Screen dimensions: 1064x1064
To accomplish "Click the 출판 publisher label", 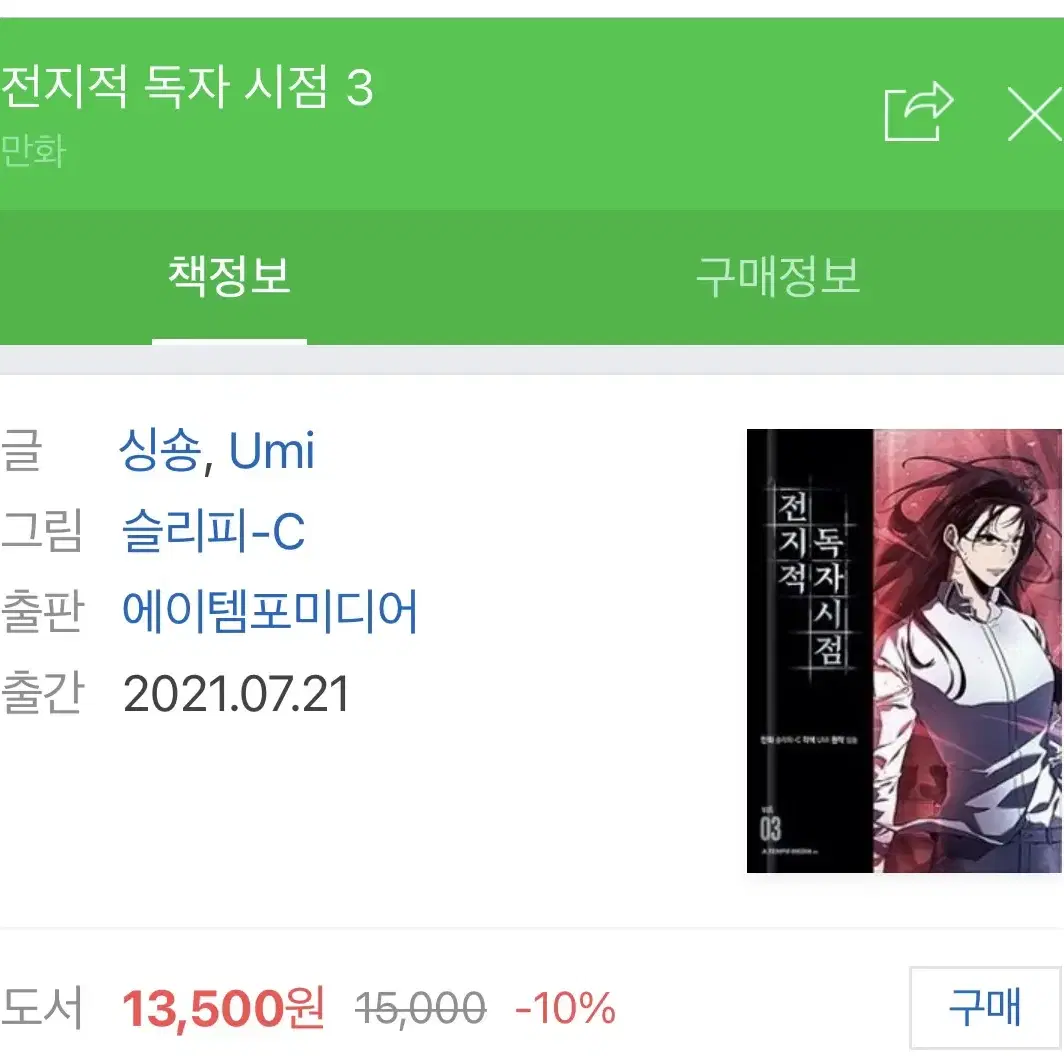I will [x=42, y=611].
